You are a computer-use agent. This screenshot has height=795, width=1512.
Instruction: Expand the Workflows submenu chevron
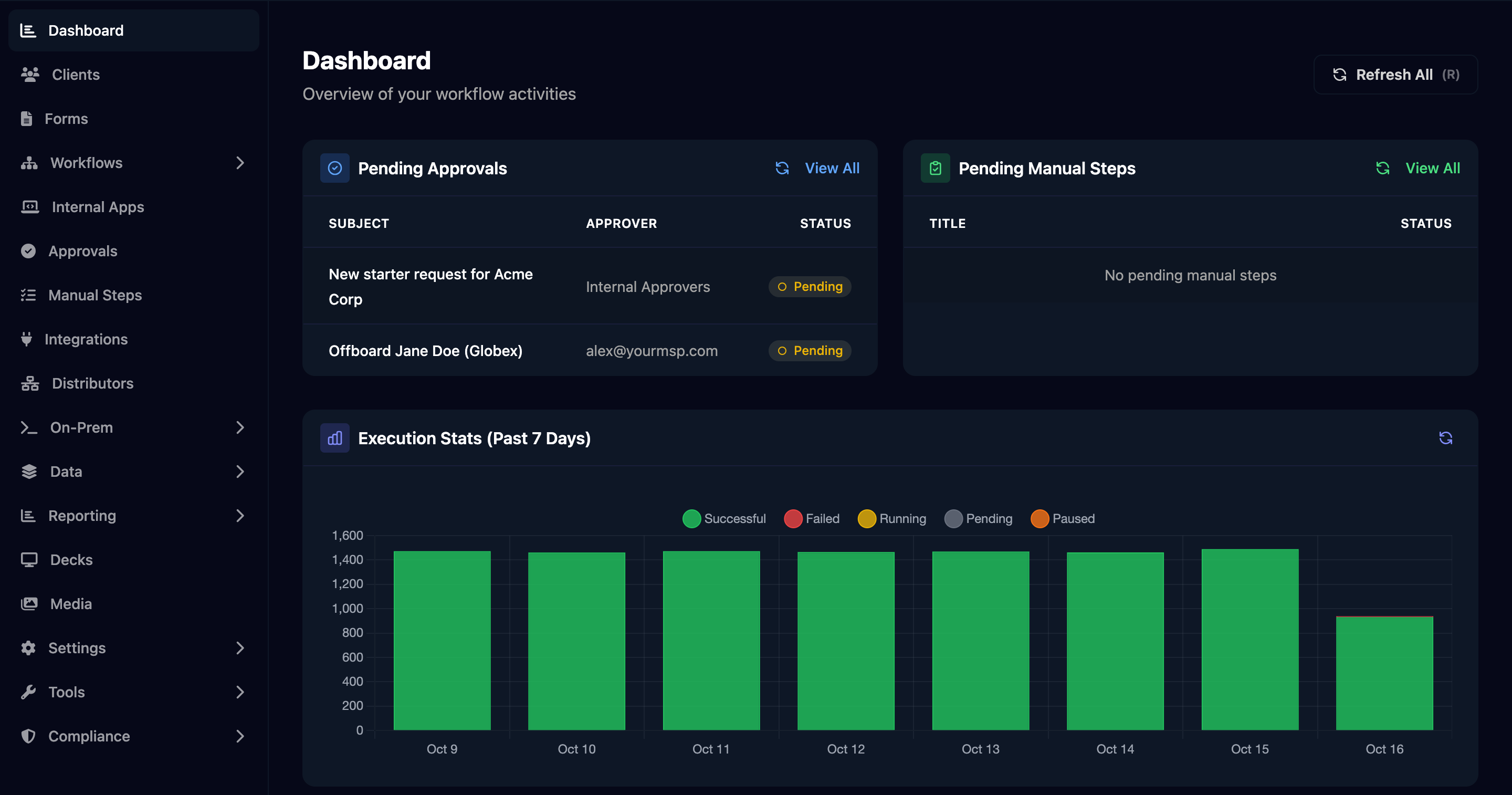point(239,163)
